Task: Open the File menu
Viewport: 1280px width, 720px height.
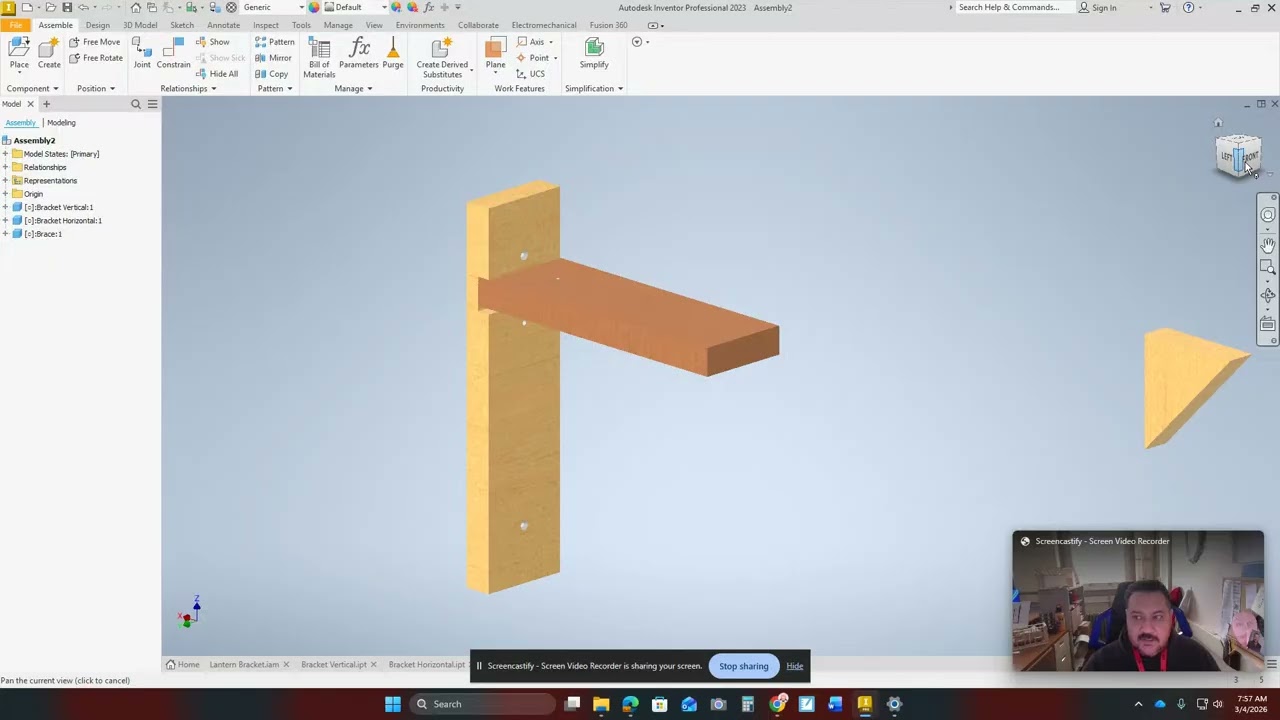Action: point(15,25)
